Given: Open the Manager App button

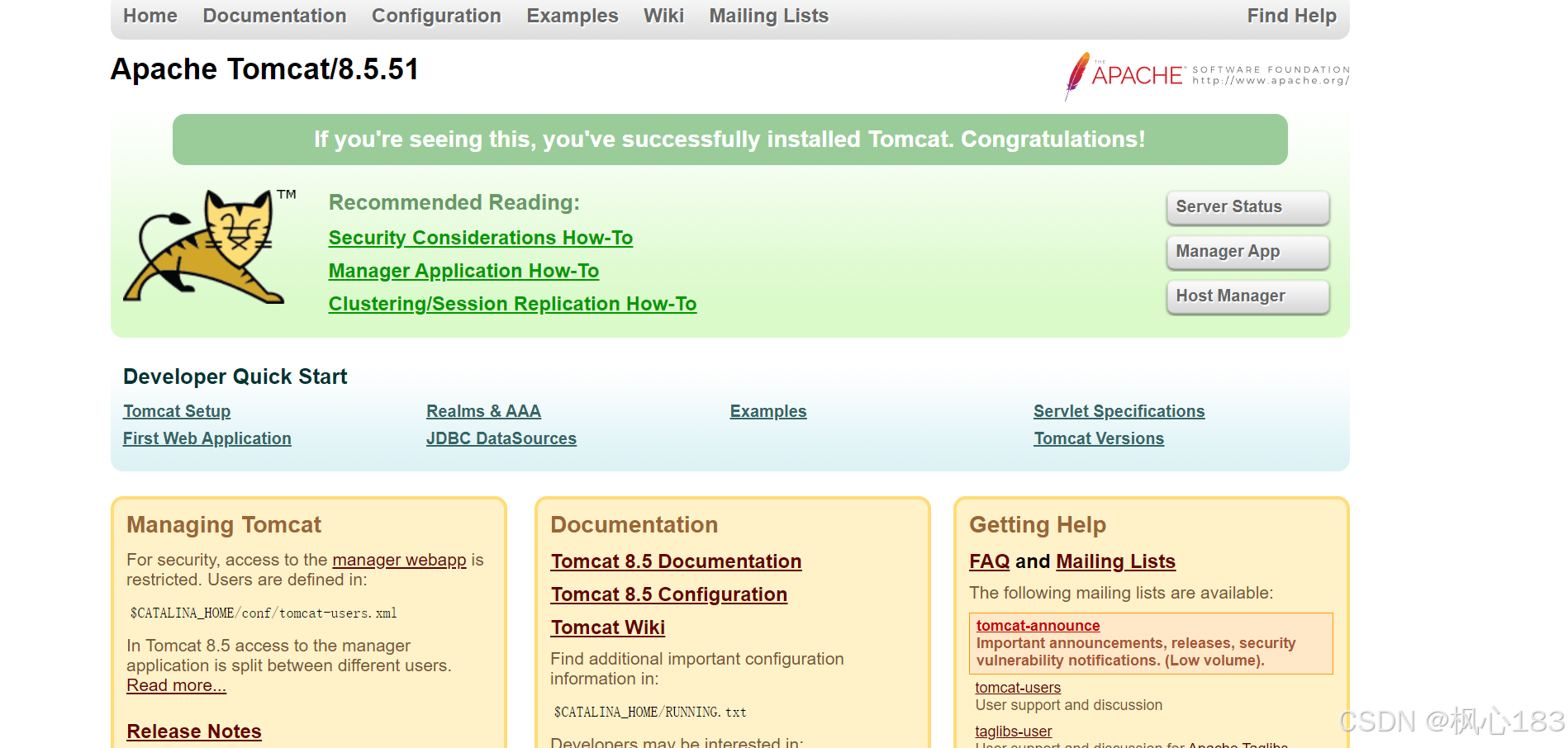Looking at the screenshot, I should point(1247,252).
